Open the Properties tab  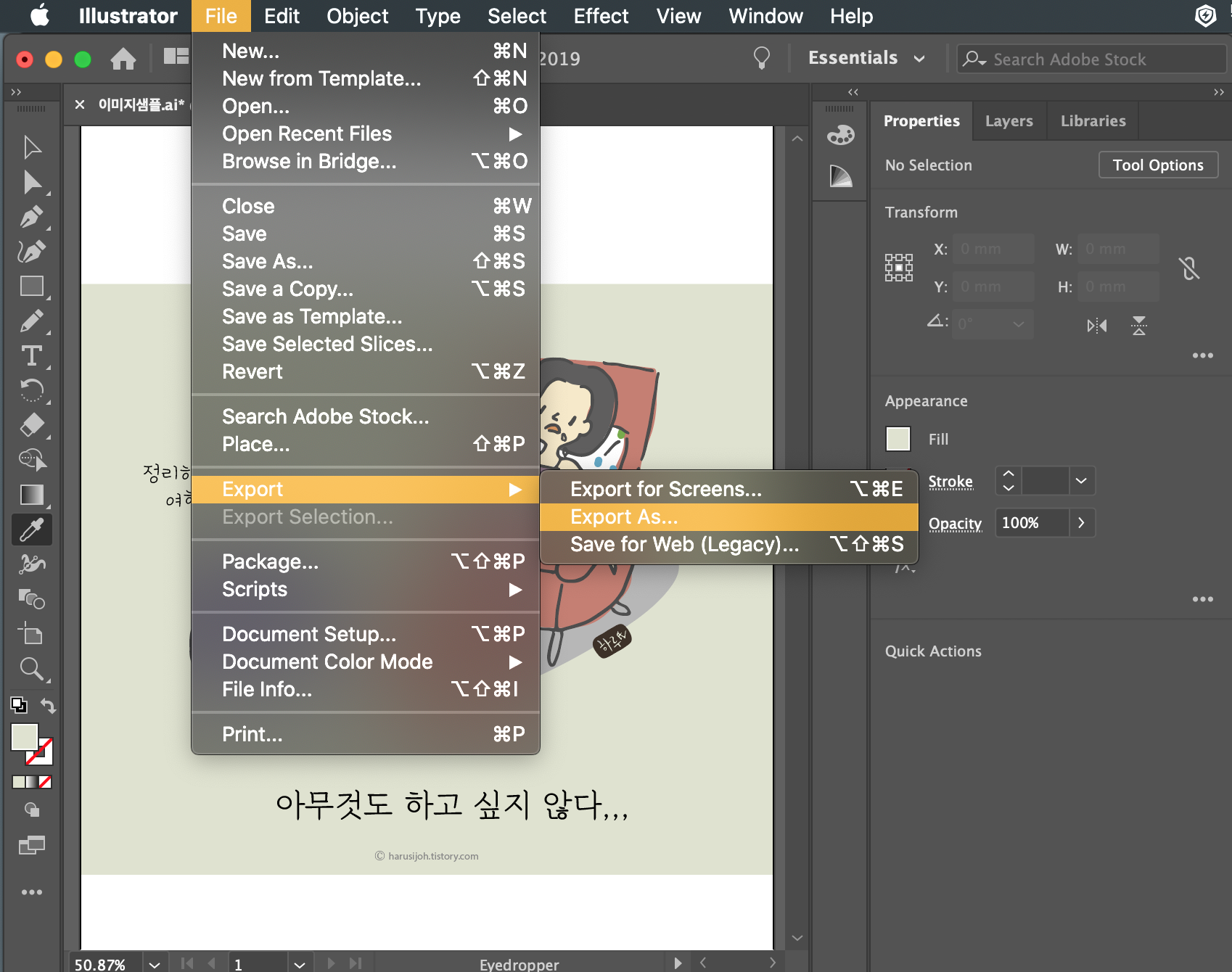(921, 121)
